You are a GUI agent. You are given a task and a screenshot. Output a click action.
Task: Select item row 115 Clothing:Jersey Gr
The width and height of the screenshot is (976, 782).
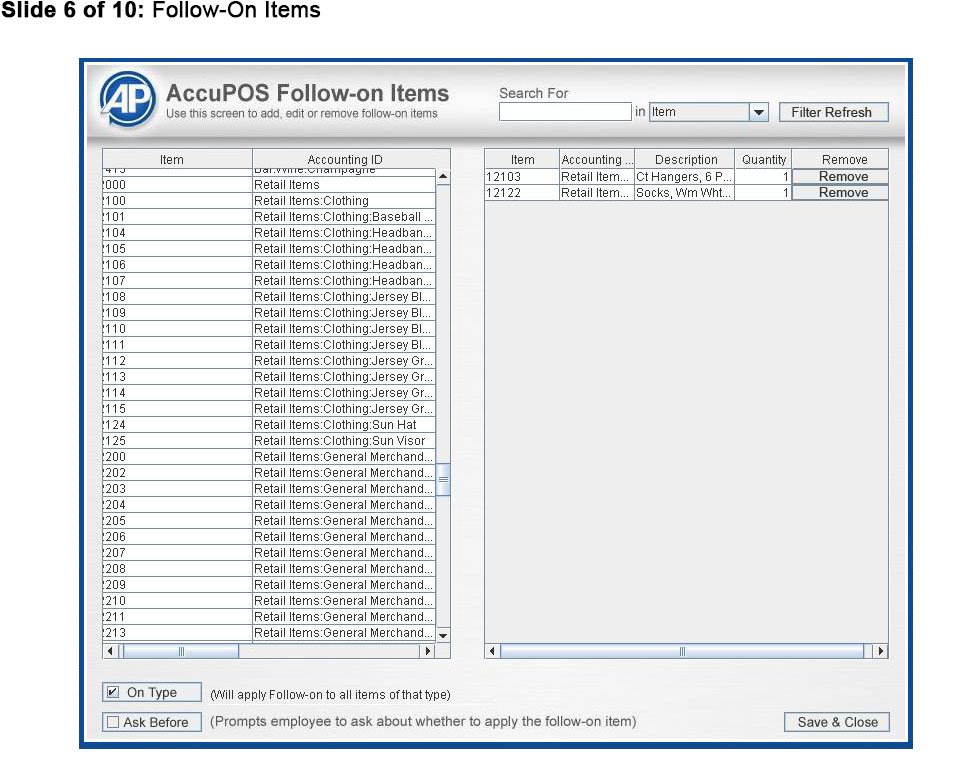(269, 409)
